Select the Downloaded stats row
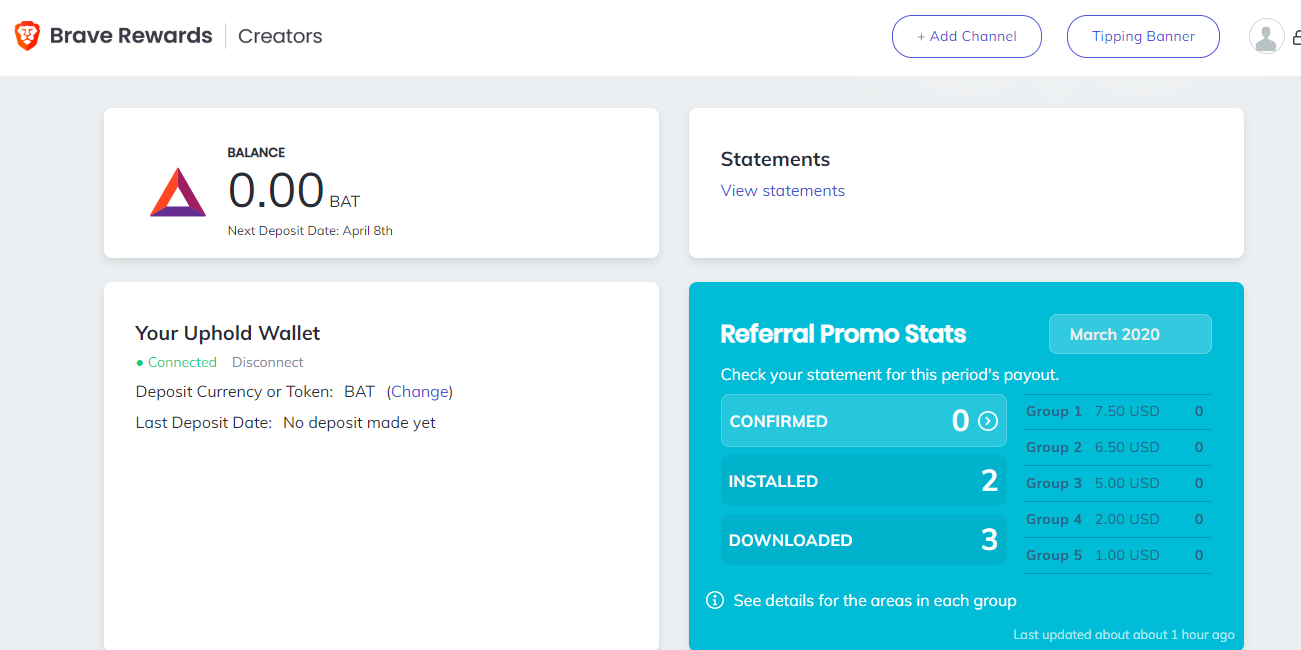 [862, 540]
